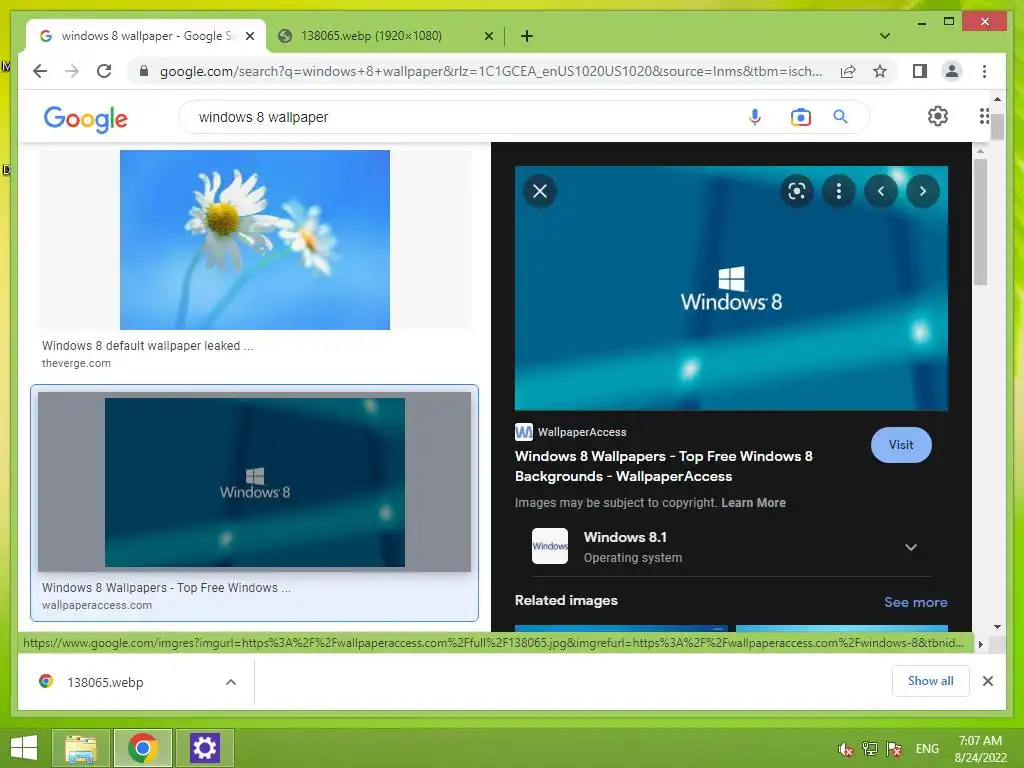Click the Chrome taskbar icon
1024x768 pixels.
click(x=142, y=748)
